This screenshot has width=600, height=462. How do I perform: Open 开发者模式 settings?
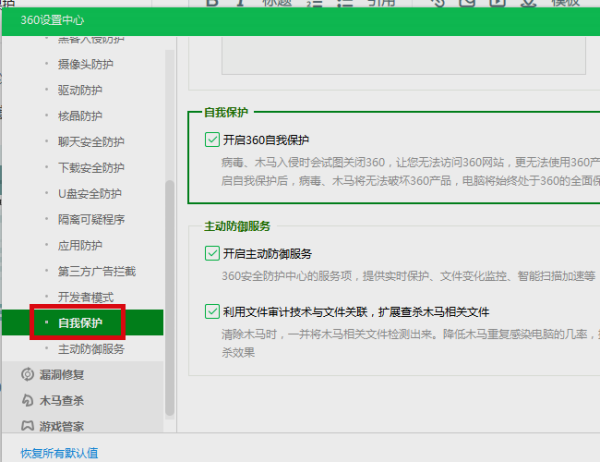[86, 297]
